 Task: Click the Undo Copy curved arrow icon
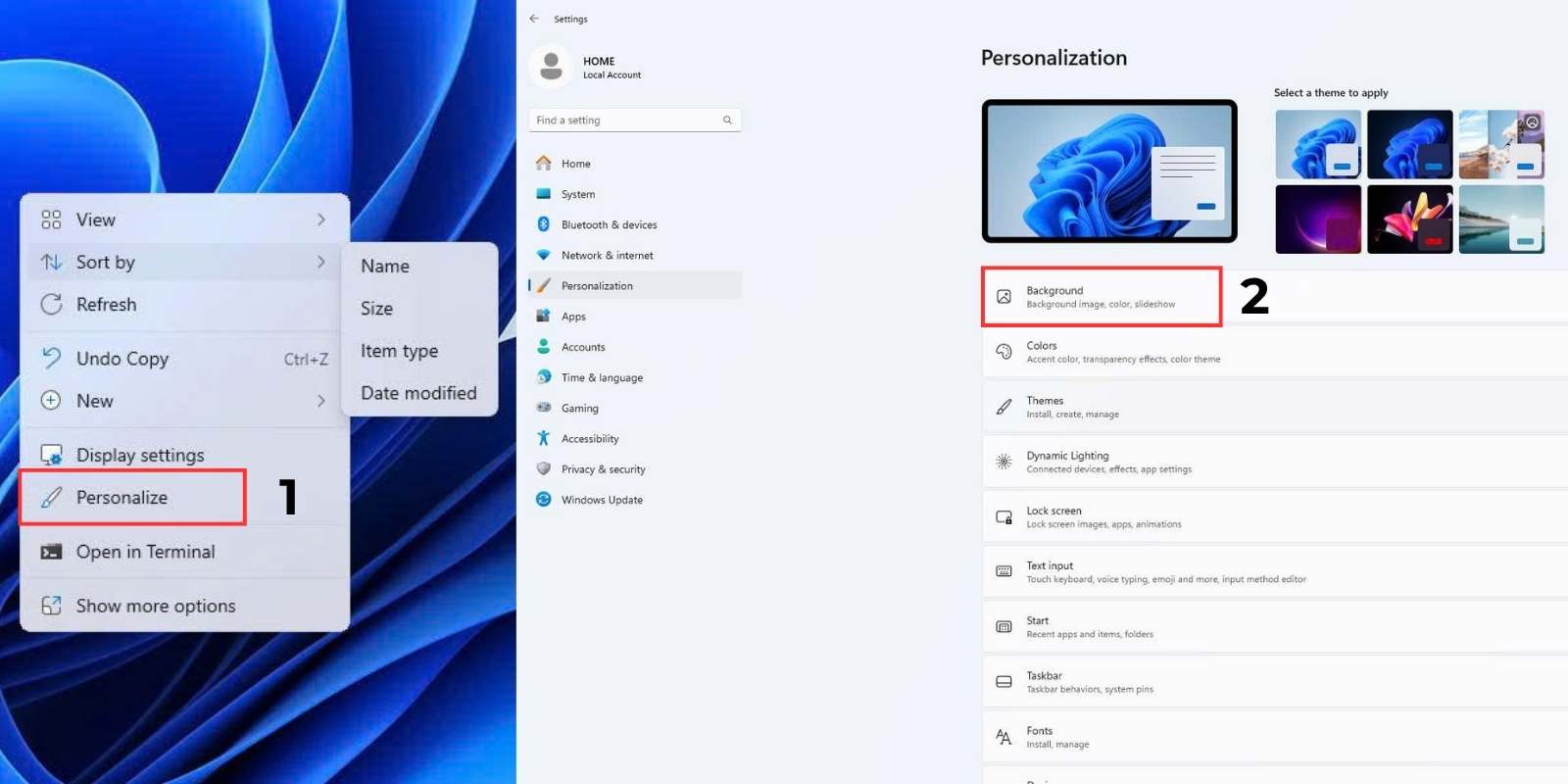51,358
